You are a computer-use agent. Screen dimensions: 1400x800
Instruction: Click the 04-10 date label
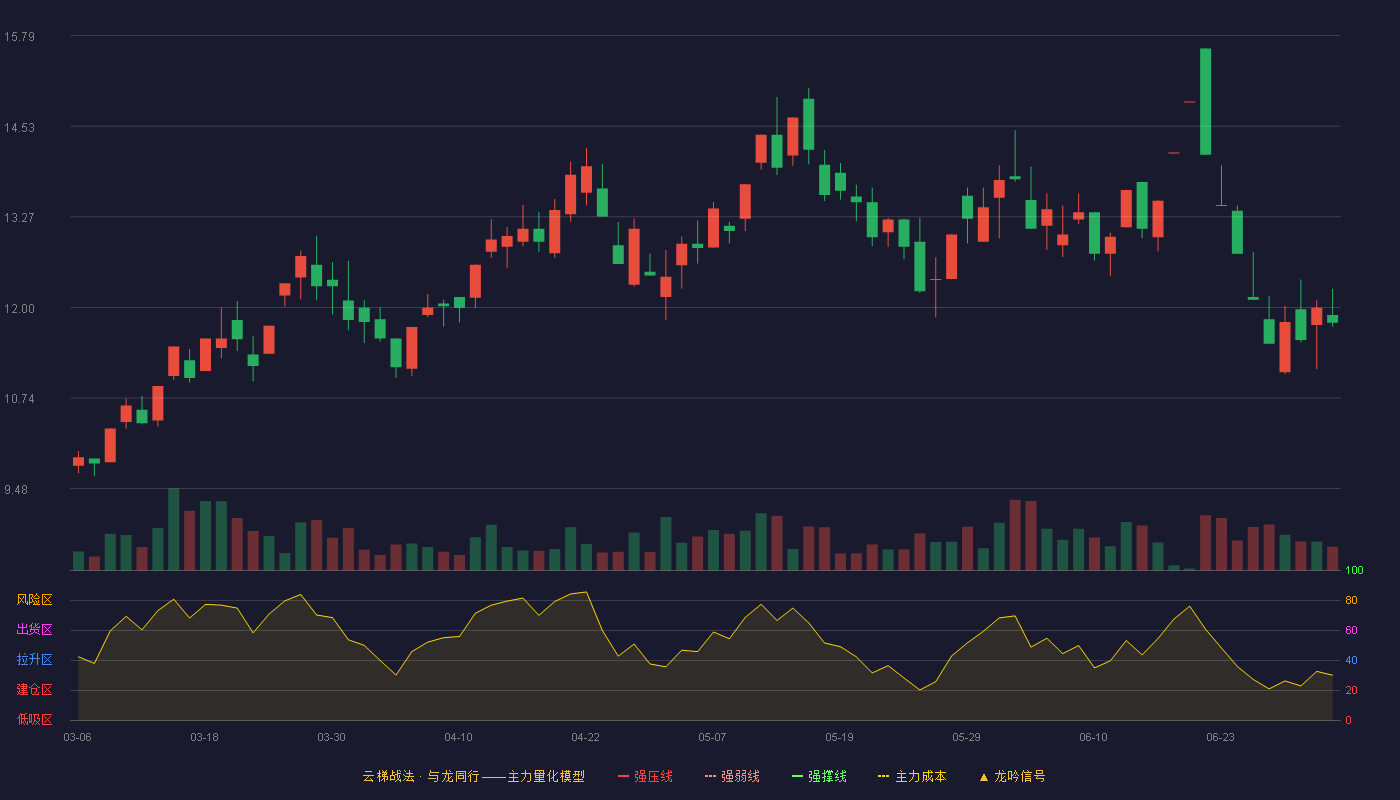458,737
